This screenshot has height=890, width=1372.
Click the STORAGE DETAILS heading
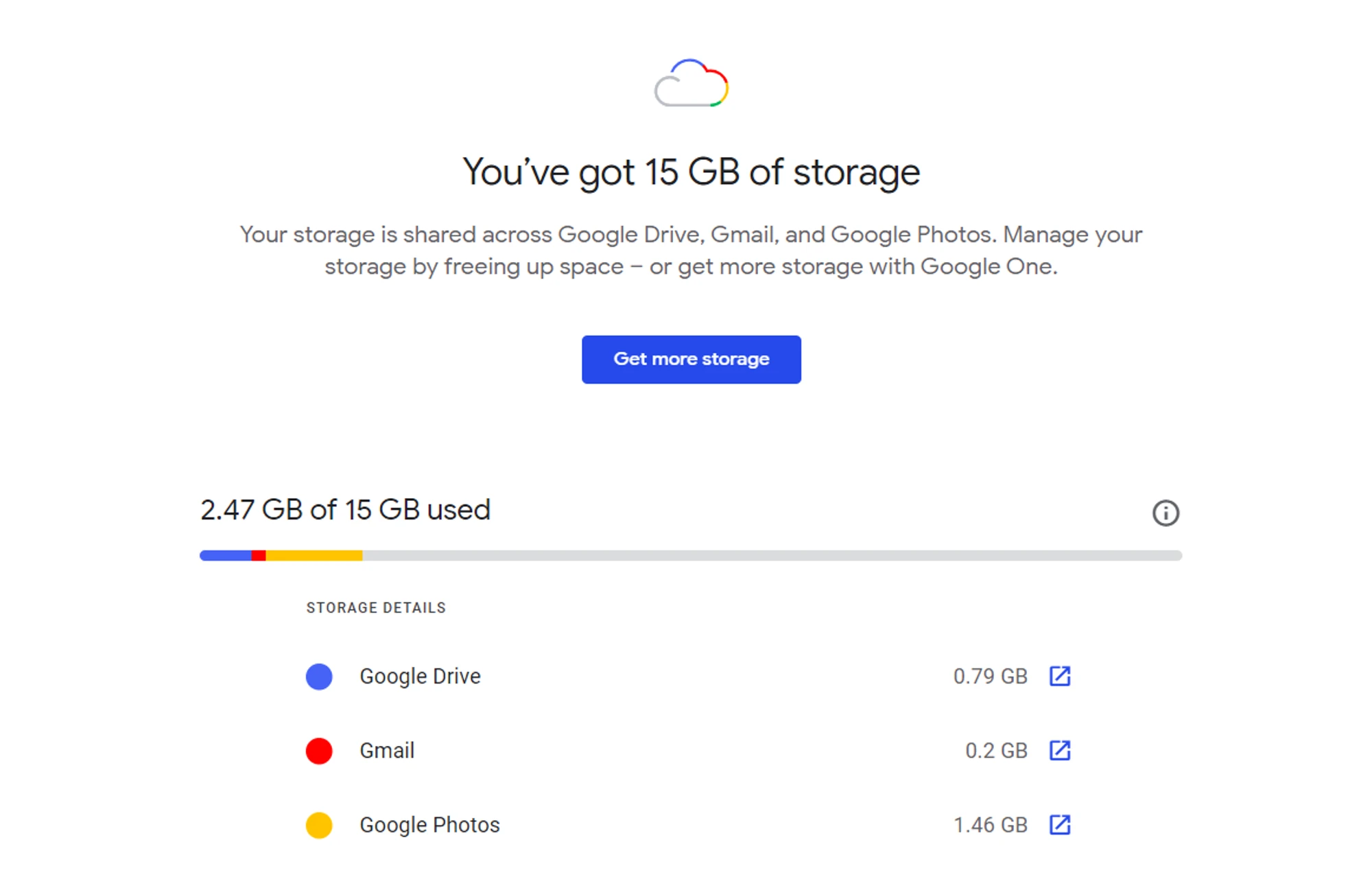click(376, 608)
